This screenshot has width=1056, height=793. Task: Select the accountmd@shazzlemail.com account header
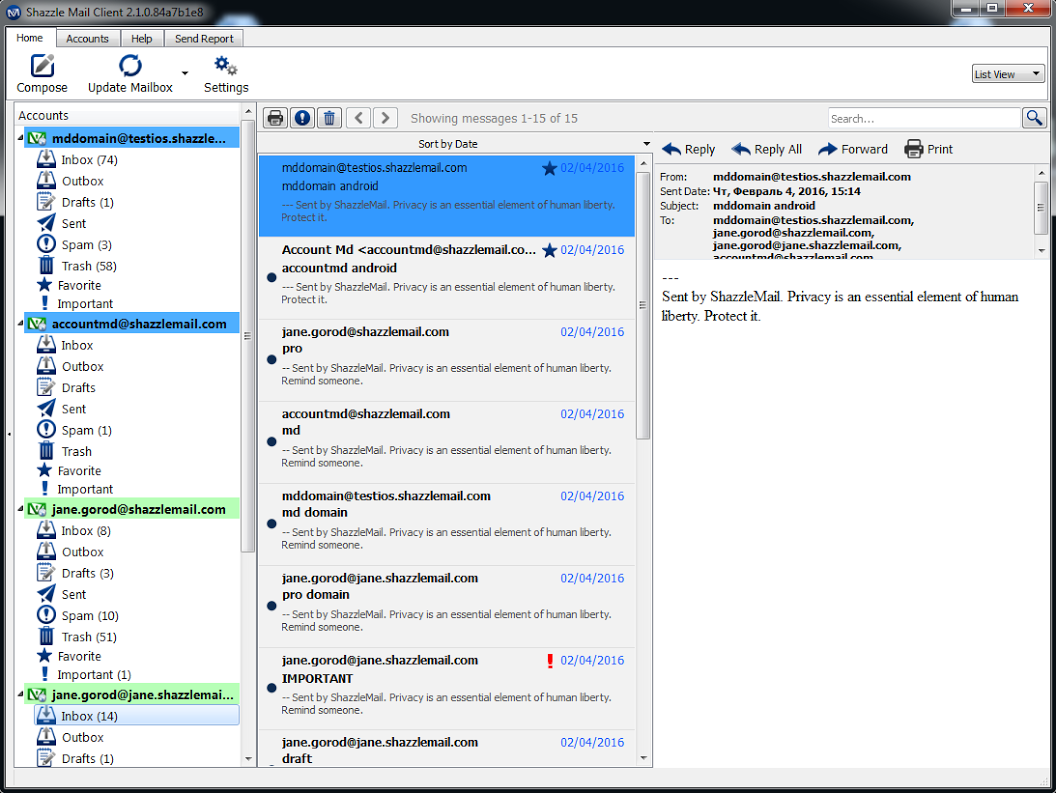(x=132, y=323)
